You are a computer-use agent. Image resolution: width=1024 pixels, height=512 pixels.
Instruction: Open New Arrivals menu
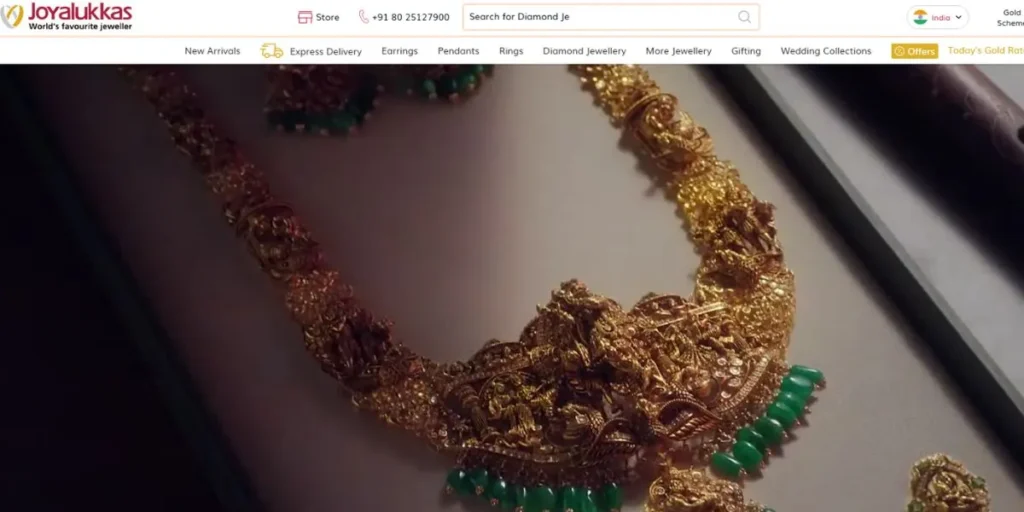(212, 51)
